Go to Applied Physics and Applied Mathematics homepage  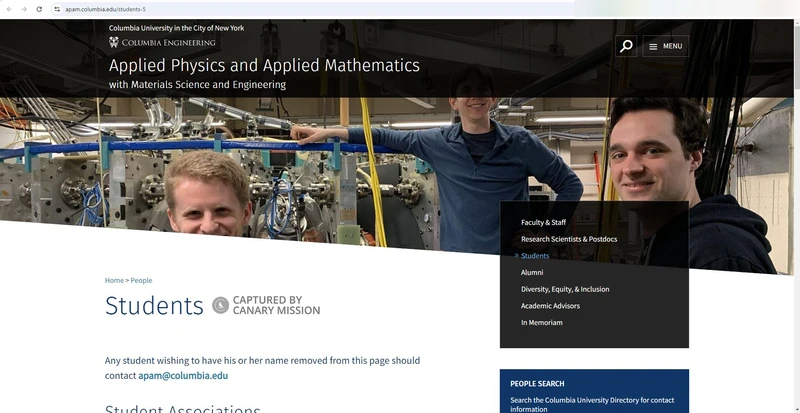click(264, 66)
